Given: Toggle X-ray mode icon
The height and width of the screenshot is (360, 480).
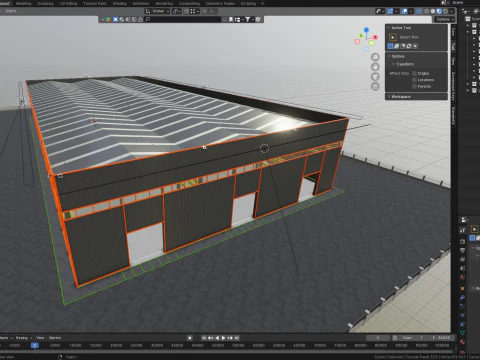Looking at the screenshot, I should coord(419,11).
